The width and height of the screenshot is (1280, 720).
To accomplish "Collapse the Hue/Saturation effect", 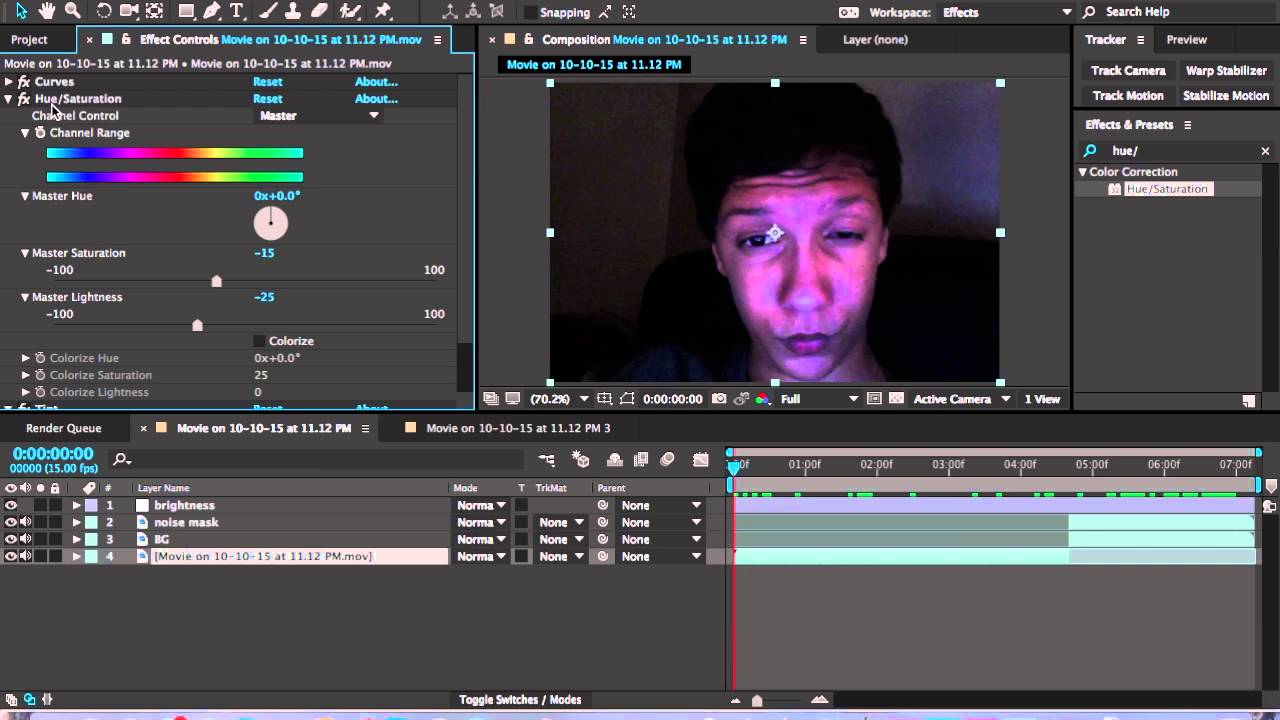I will coord(8,99).
